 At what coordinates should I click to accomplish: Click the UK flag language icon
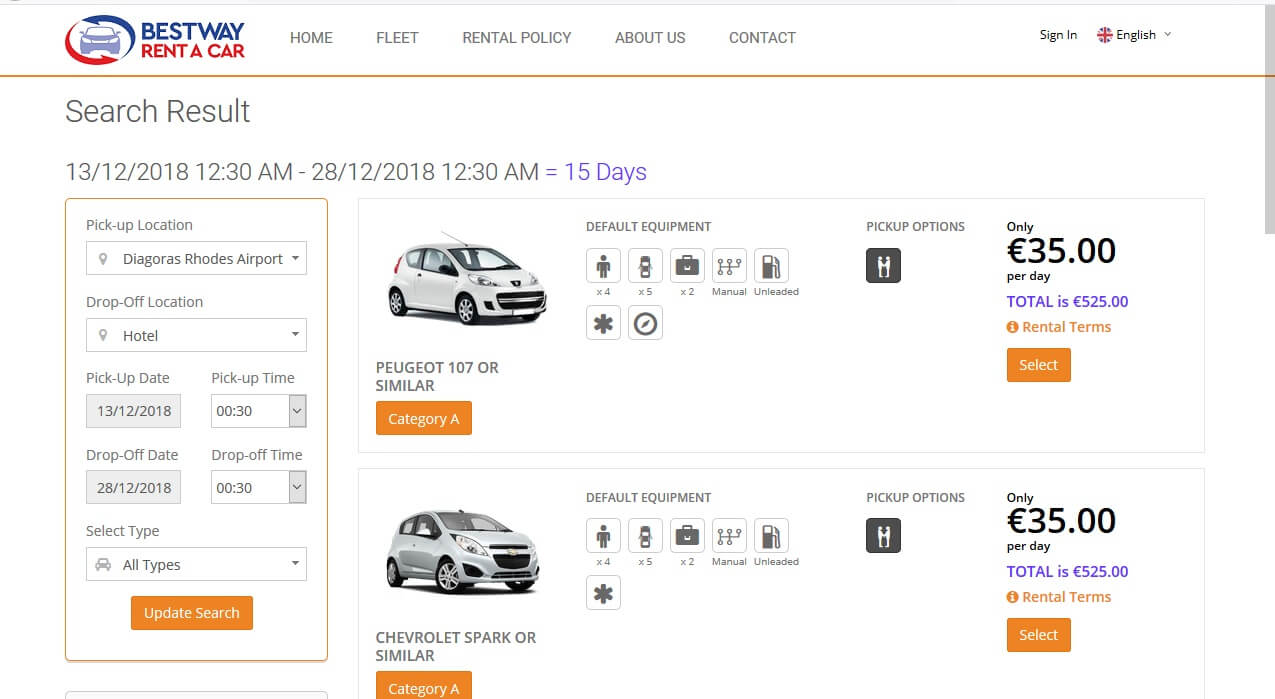pos(1105,35)
